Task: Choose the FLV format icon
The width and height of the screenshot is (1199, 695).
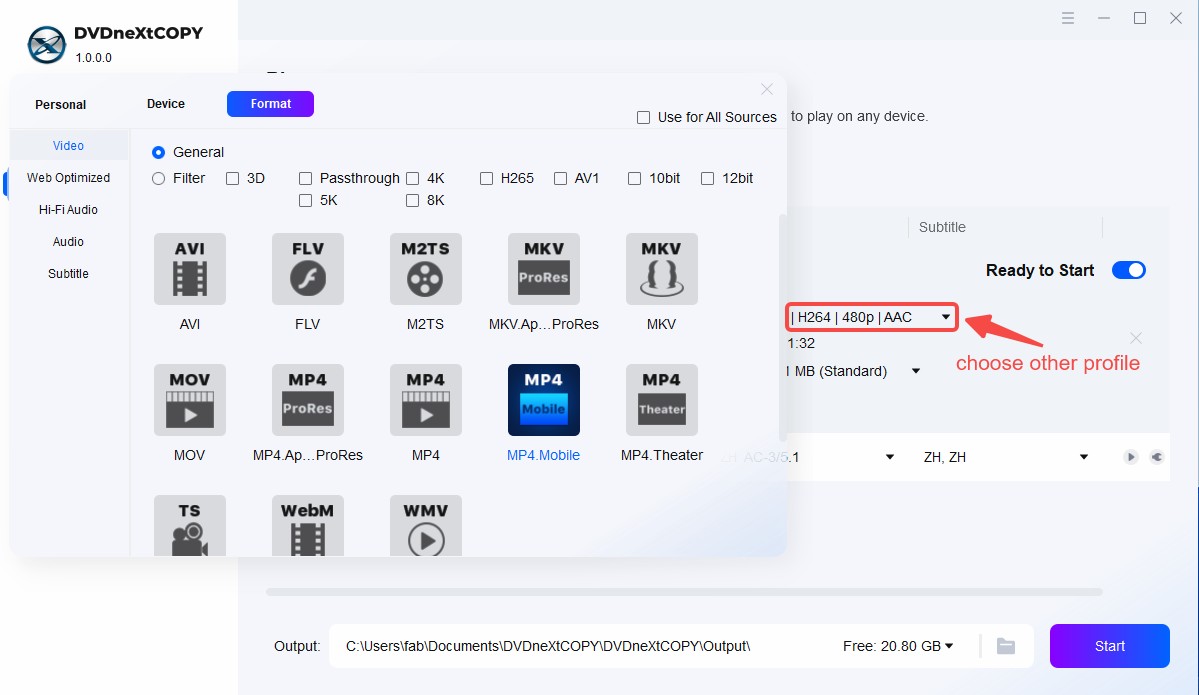Action: [307, 269]
